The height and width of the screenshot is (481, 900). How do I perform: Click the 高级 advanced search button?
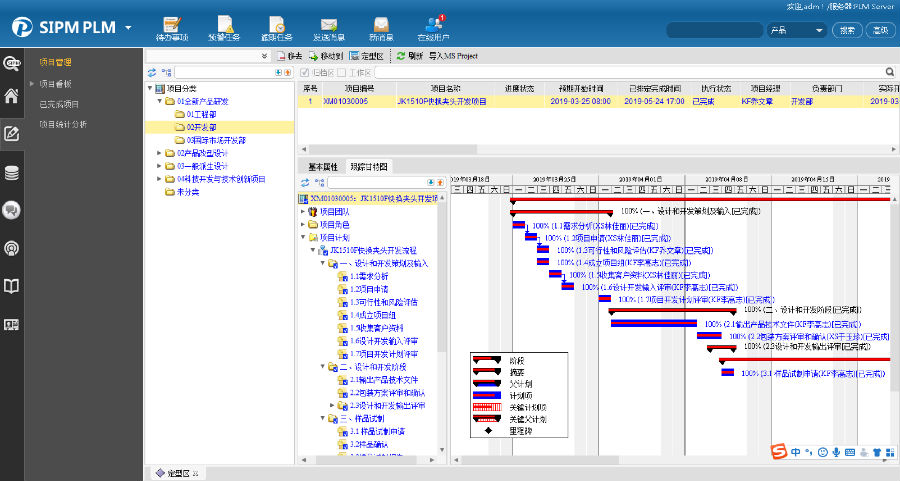pyautogui.click(x=880, y=30)
